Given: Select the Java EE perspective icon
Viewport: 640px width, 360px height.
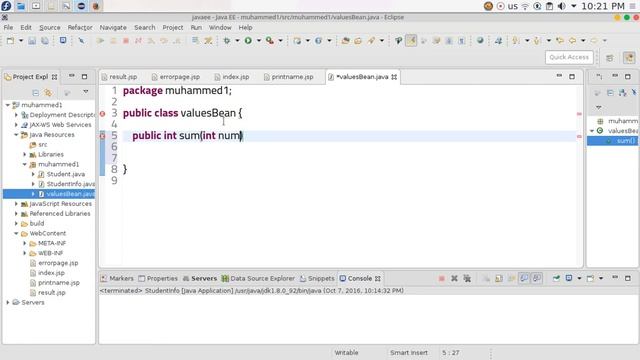Looking at the screenshot, I should point(629,58).
